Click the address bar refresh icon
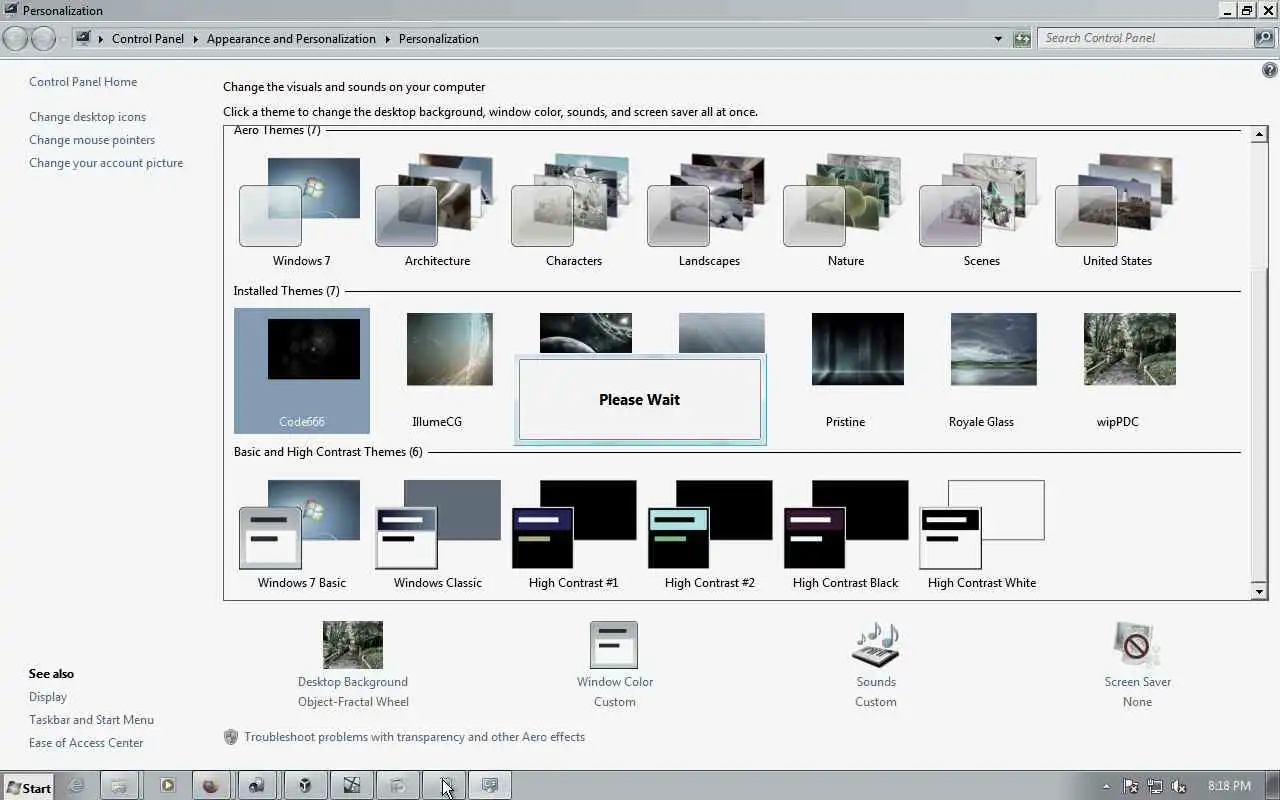 tap(1022, 38)
